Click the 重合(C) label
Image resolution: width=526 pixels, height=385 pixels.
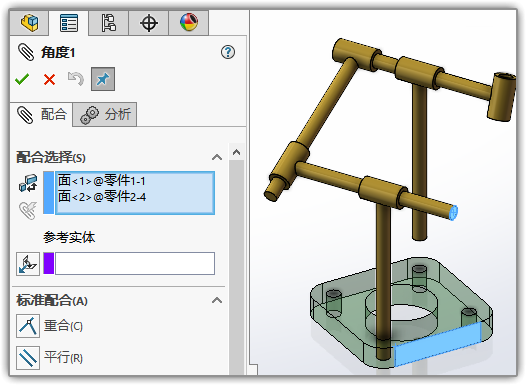click(63, 326)
